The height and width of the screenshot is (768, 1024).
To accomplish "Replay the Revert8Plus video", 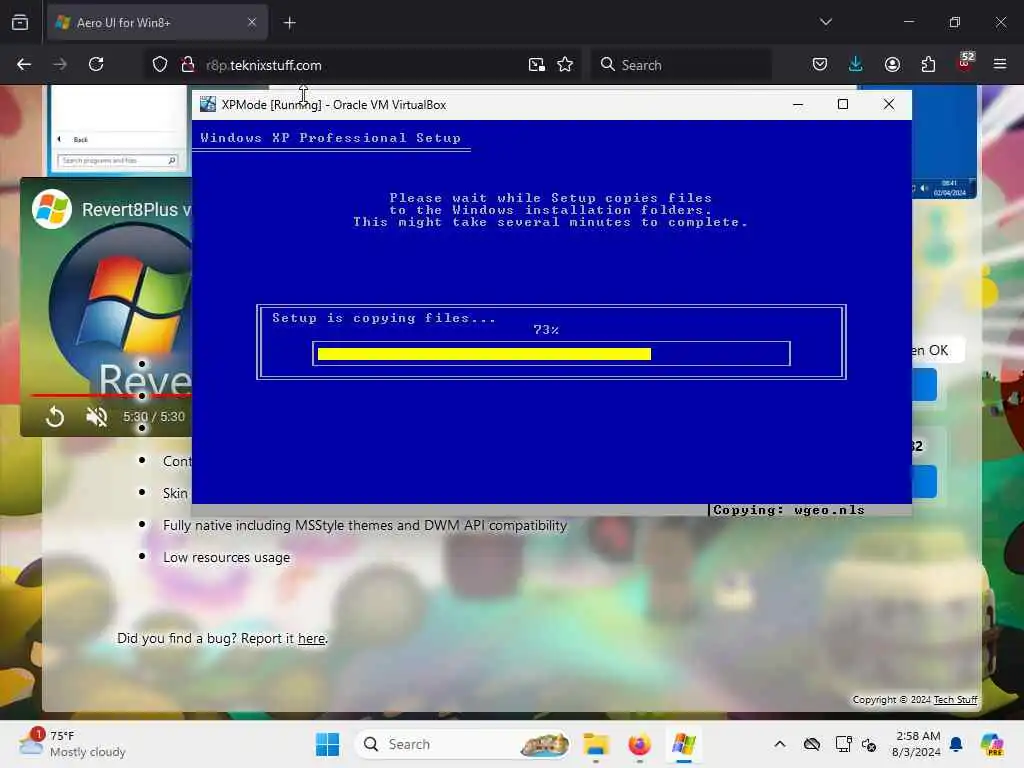I will pyautogui.click(x=55, y=417).
